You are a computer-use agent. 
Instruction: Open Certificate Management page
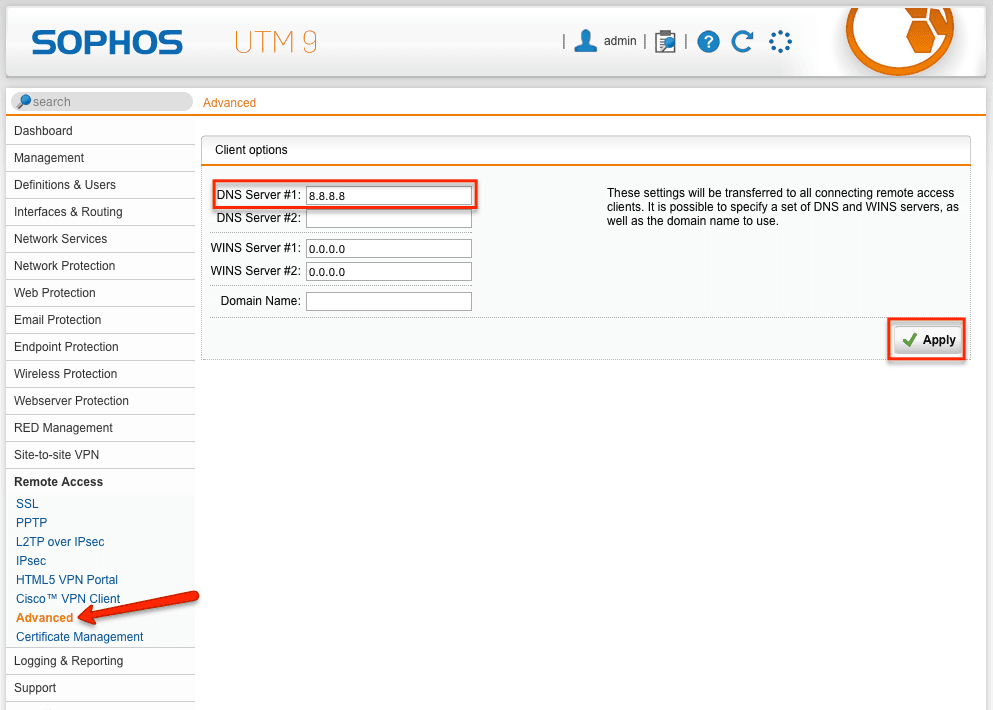click(80, 637)
